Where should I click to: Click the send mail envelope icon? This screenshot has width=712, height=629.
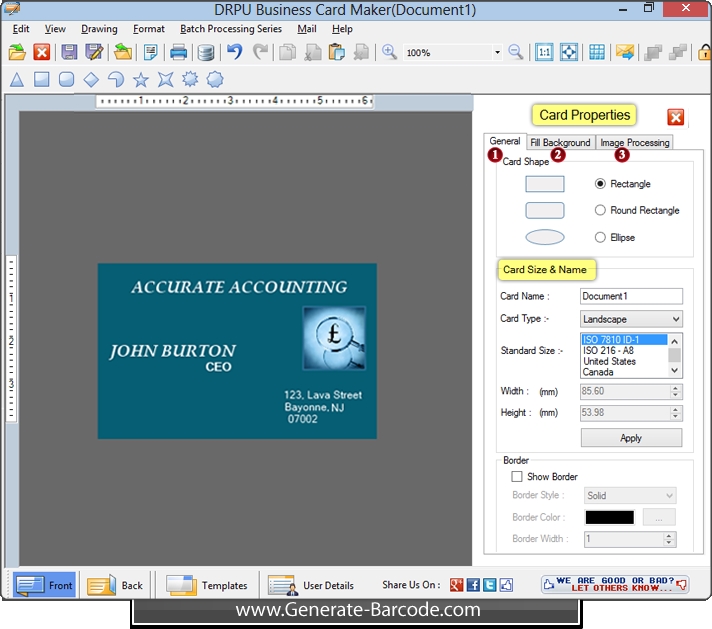625,52
